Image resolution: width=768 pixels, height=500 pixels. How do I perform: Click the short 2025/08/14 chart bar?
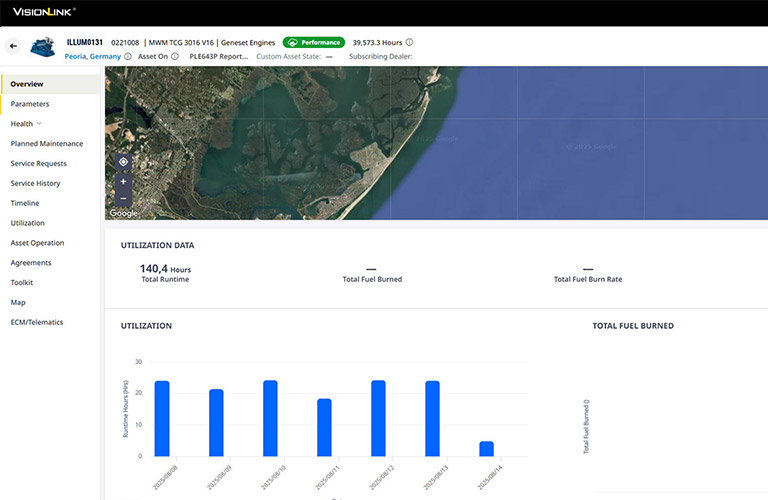tap(486, 449)
